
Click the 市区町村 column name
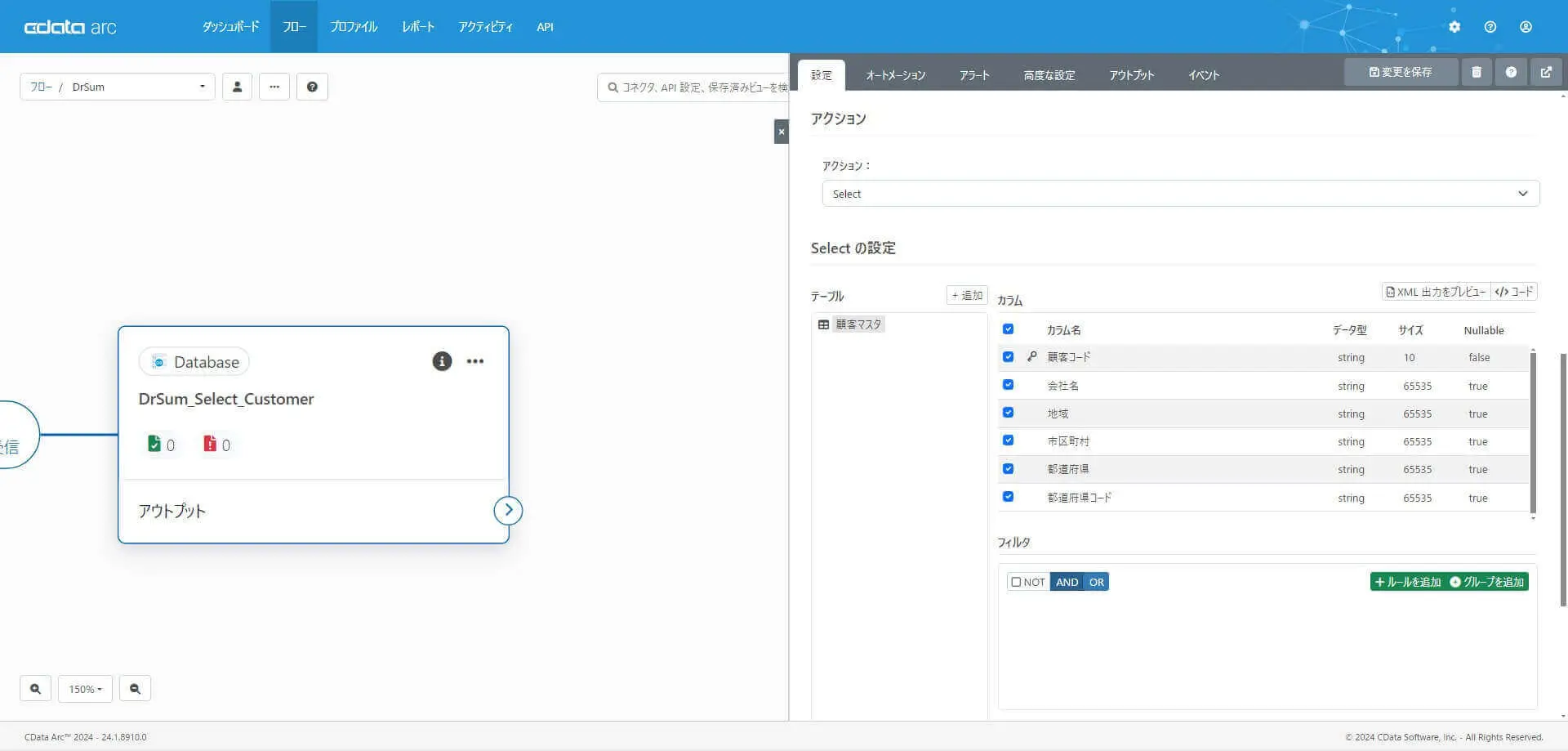tap(1068, 441)
